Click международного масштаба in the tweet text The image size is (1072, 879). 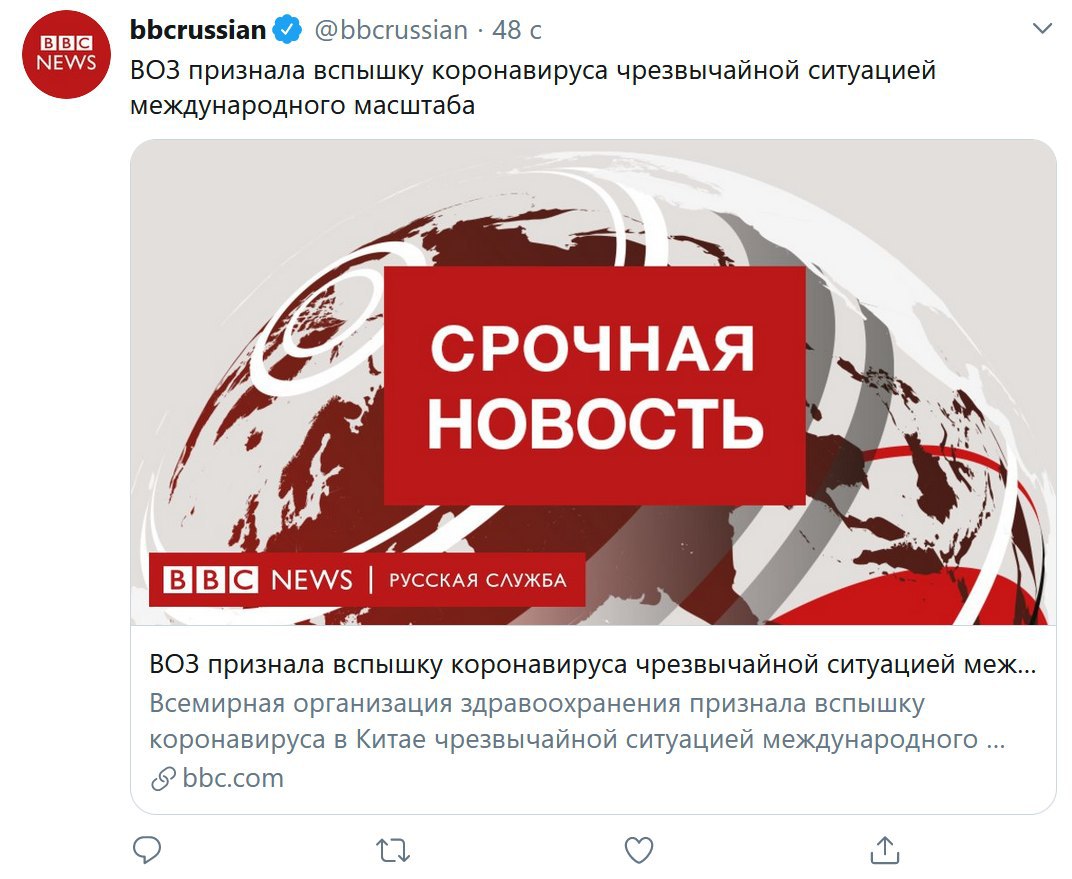302,105
